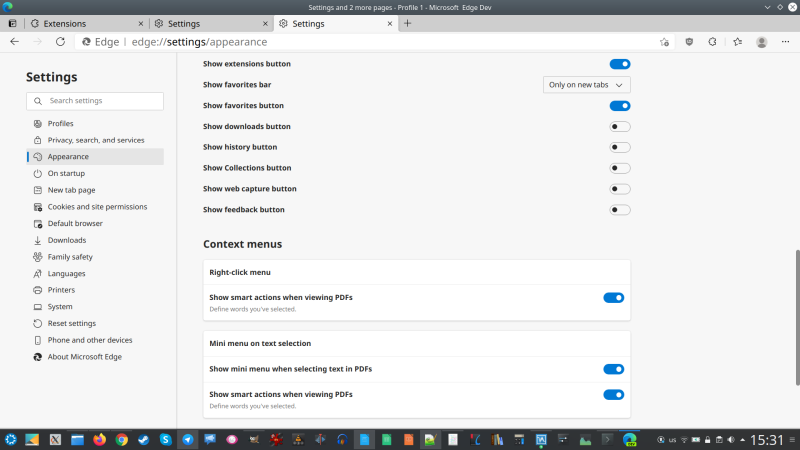Click the page vertical scrollbar thumb
This screenshot has width=800, height=450.
point(797,317)
